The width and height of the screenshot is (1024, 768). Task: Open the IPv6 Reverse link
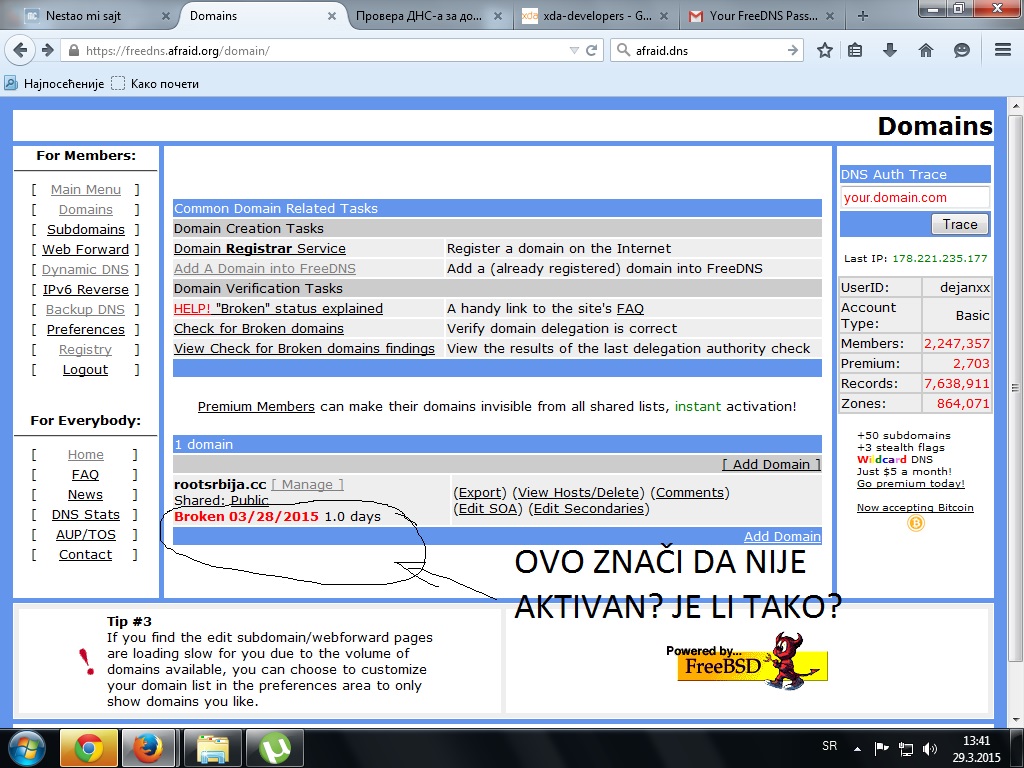click(x=86, y=289)
